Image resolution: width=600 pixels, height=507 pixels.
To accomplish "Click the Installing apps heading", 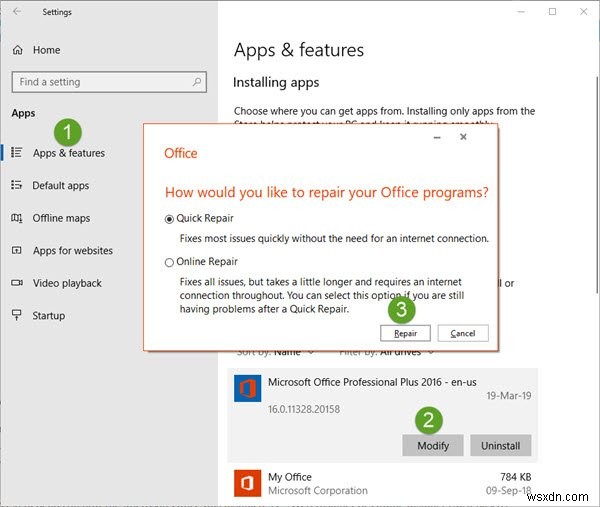I will (x=276, y=83).
